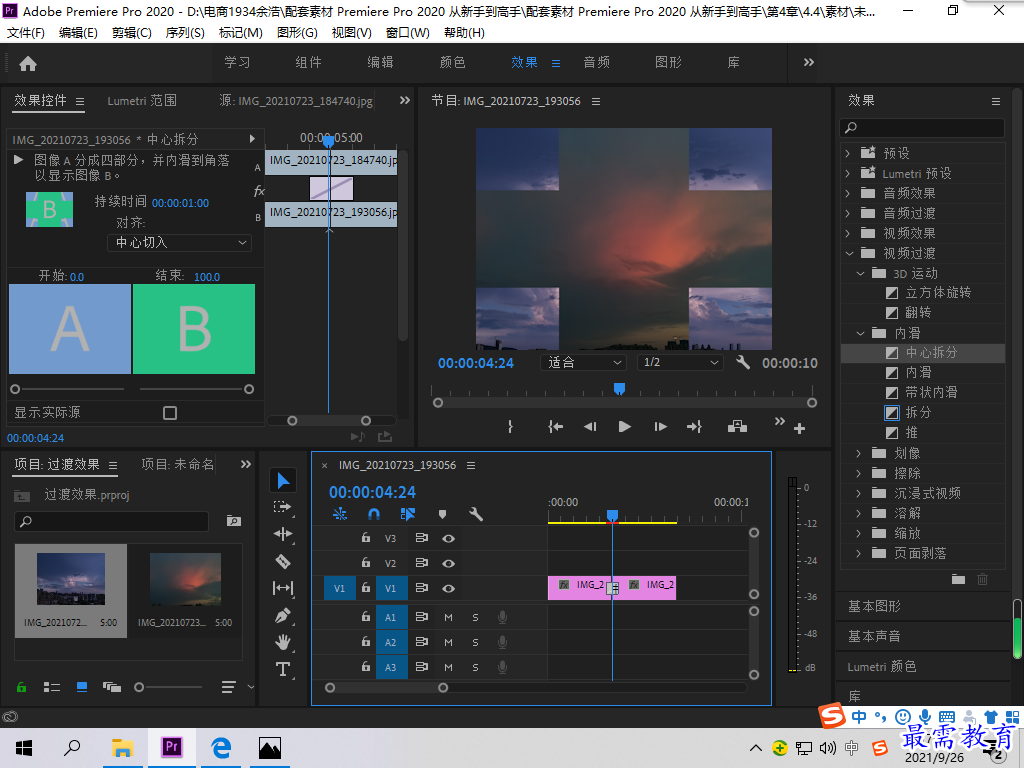Viewport: 1024px width, 768px height.
Task: Select the Ripple Edit tool
Action: [283, 534]
